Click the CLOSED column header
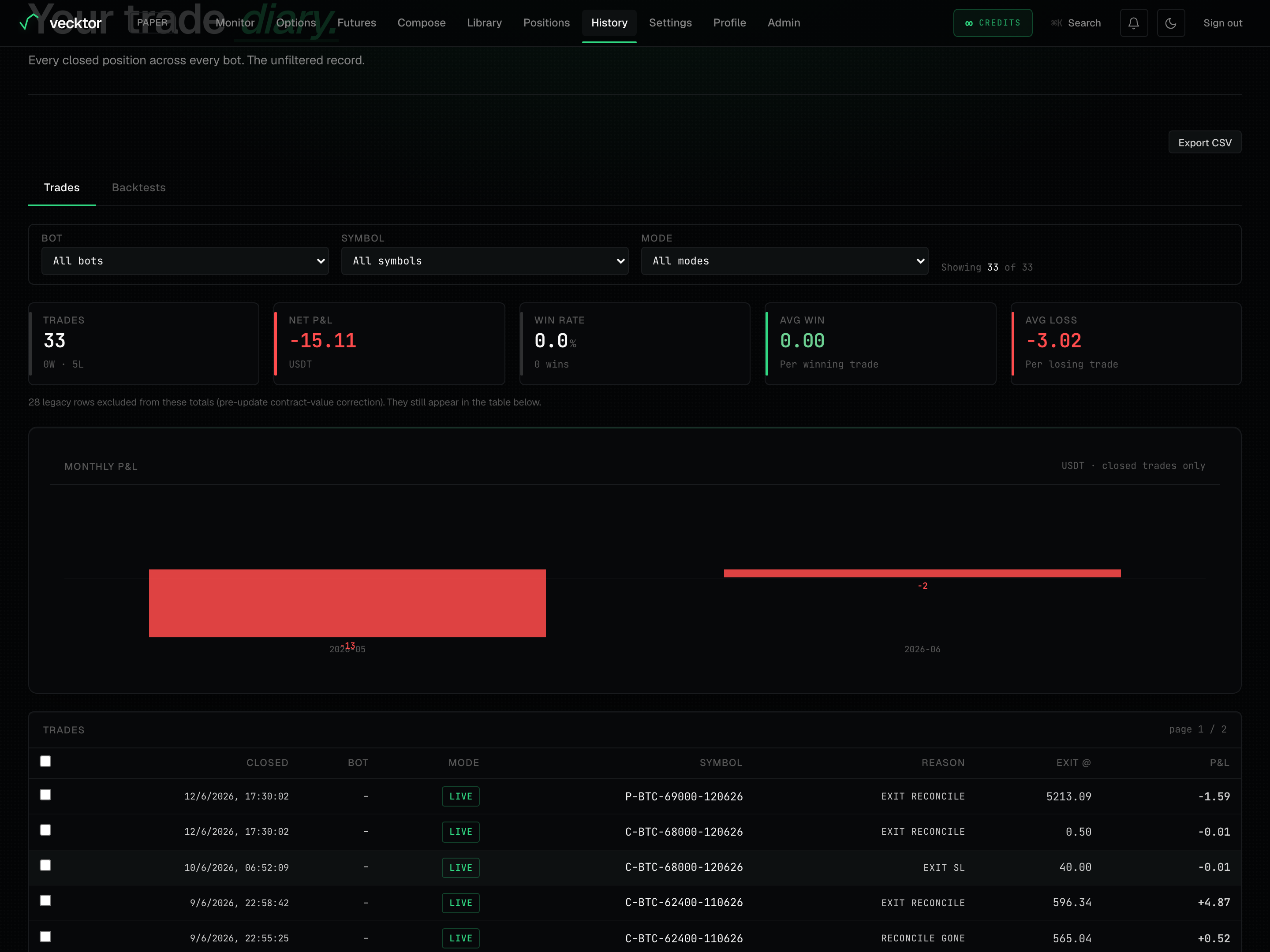This screenshot has height=952, width=1270. pos(268,762)
